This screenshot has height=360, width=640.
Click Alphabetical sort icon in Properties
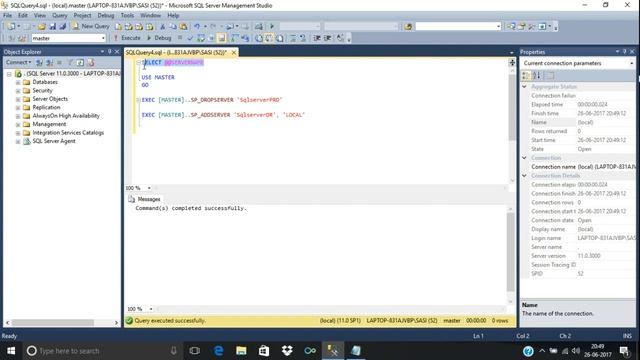pos(537,76)
